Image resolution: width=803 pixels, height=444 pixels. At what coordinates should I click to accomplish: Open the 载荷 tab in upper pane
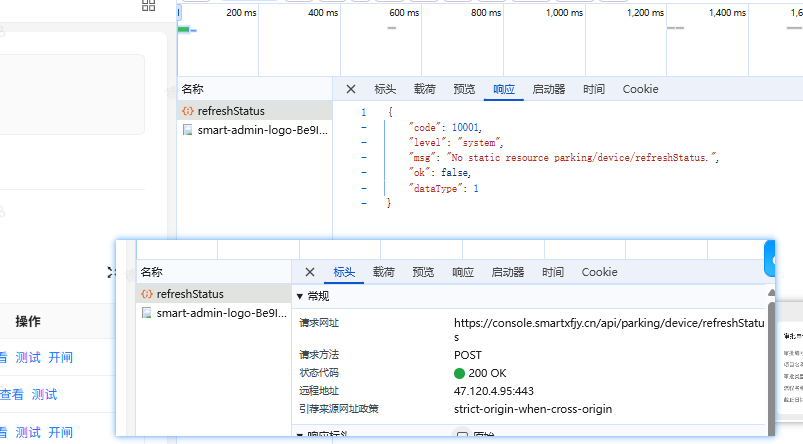(424, 89)
